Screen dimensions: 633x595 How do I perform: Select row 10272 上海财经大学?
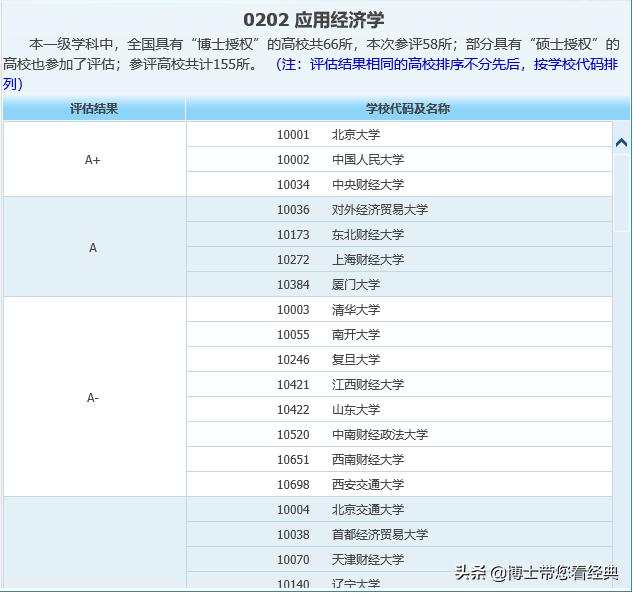pyautogui.click(x=399, y=260)
